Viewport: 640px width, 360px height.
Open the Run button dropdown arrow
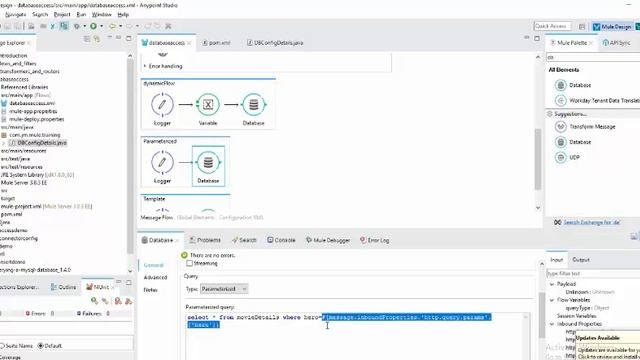pyautogui.click(x=101, y=26)
